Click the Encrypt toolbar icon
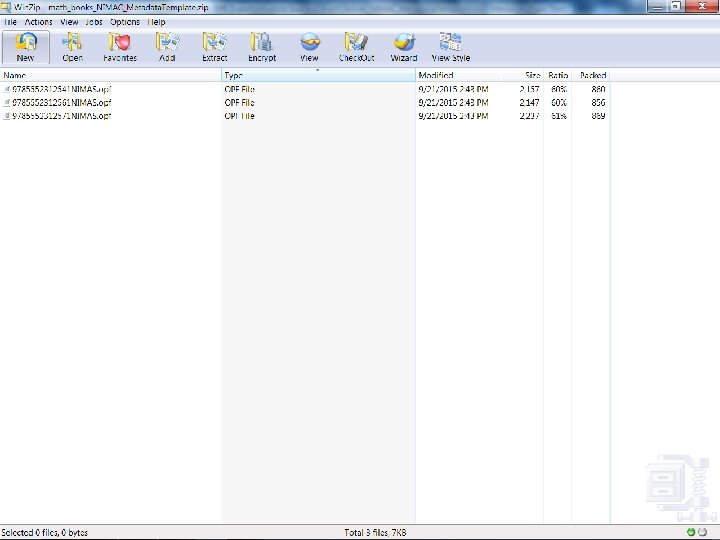The width and height of the screenshot is (720, 540). click(262, 47)
